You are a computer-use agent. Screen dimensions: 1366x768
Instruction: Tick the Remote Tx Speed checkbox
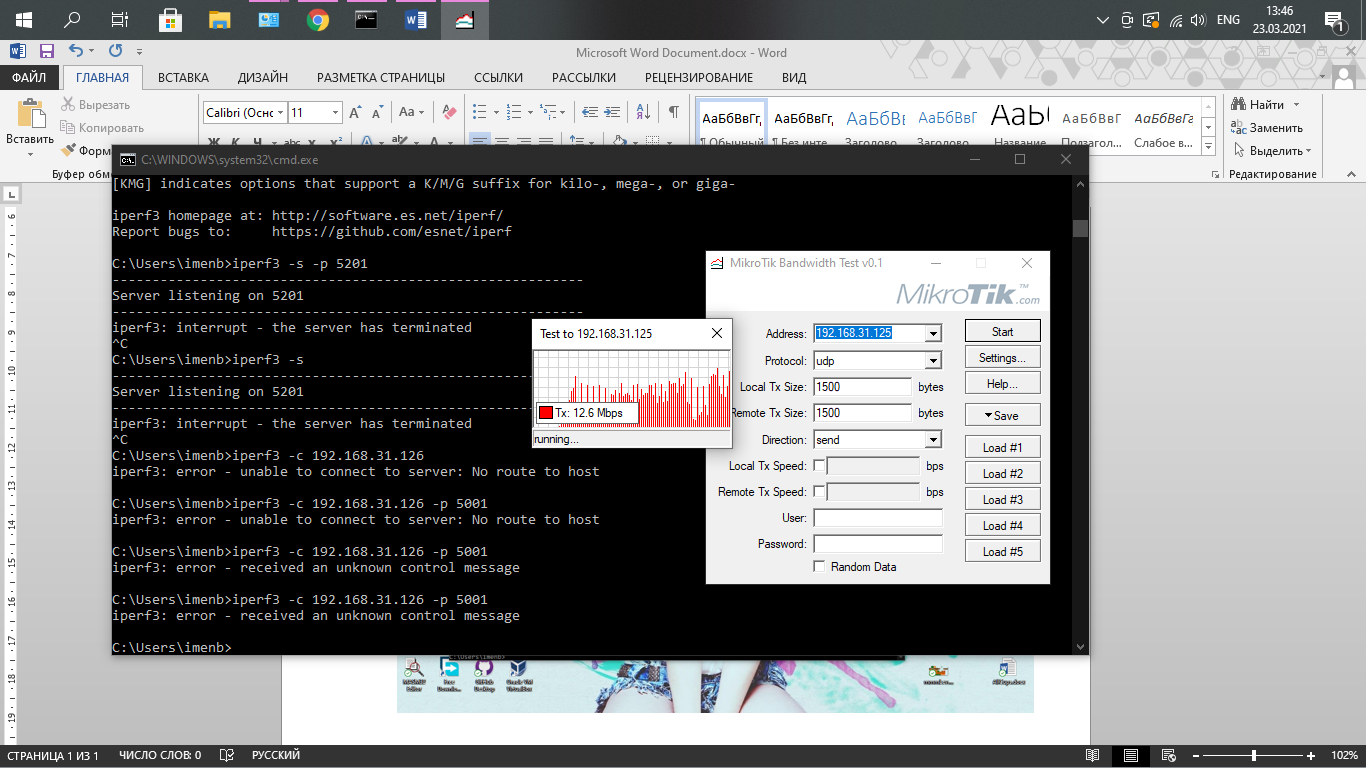[820, 492]
